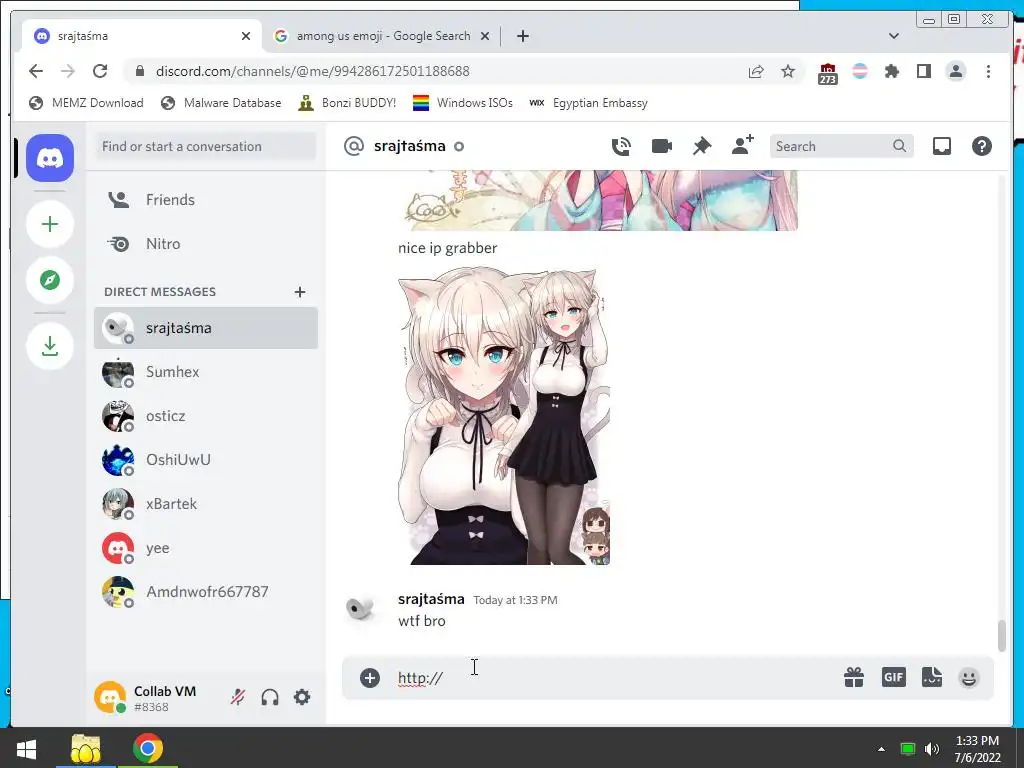This screenshot has width=1024, height=768.
Task: Click Chrome icon on taskbar
Action: coord(148,748)
